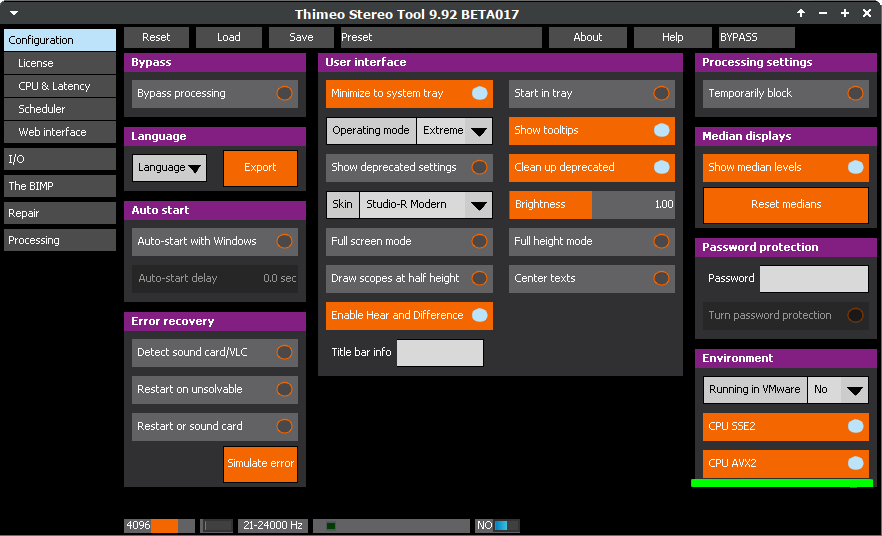Open Help

pos(672,37)
